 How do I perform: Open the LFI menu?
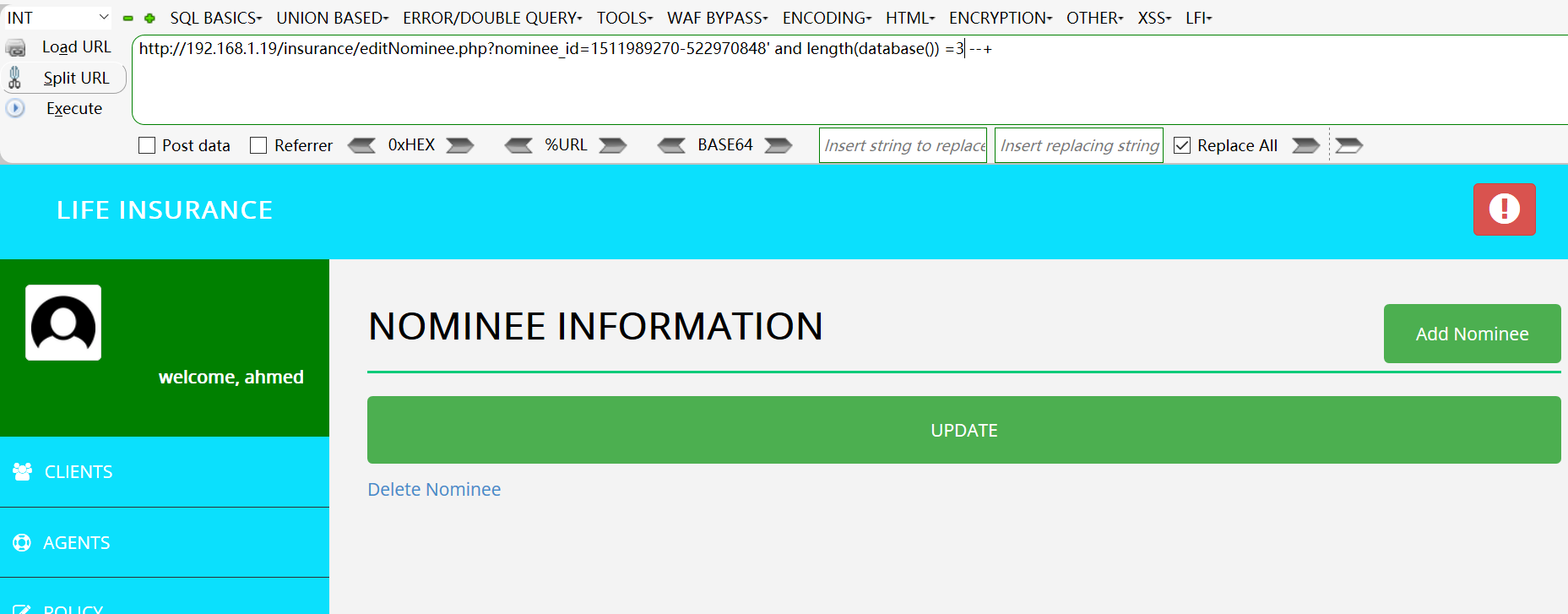tap(1199, 18)
